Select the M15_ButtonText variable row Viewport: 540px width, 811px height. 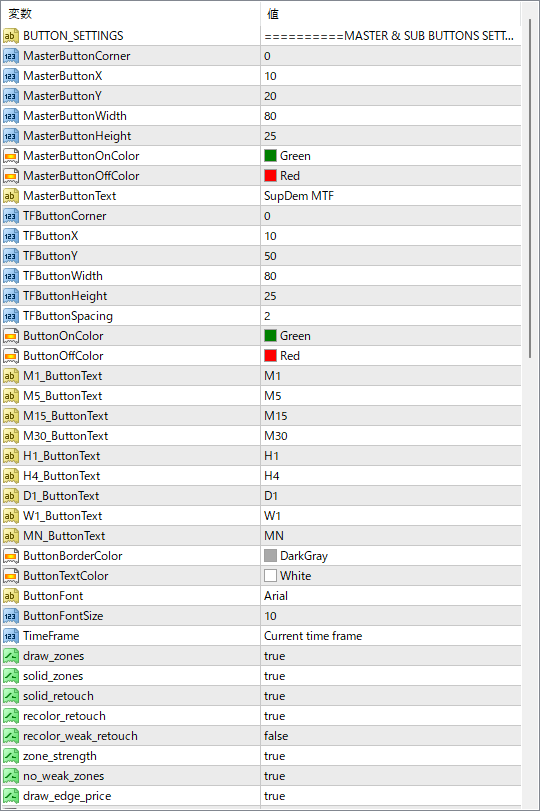point(261,416)
